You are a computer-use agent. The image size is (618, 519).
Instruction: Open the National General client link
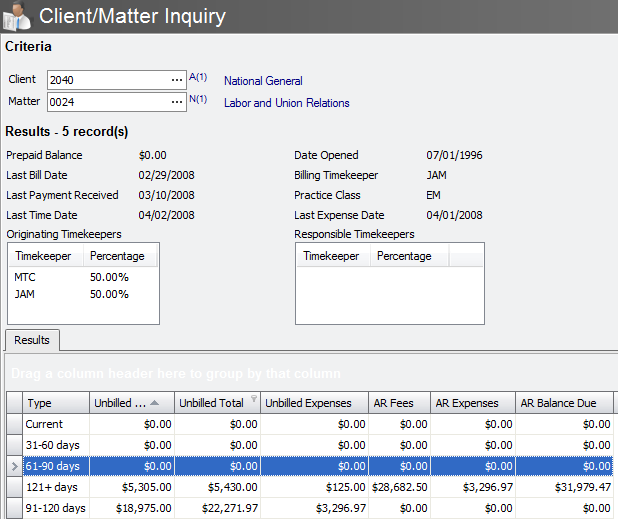point(263,81)
